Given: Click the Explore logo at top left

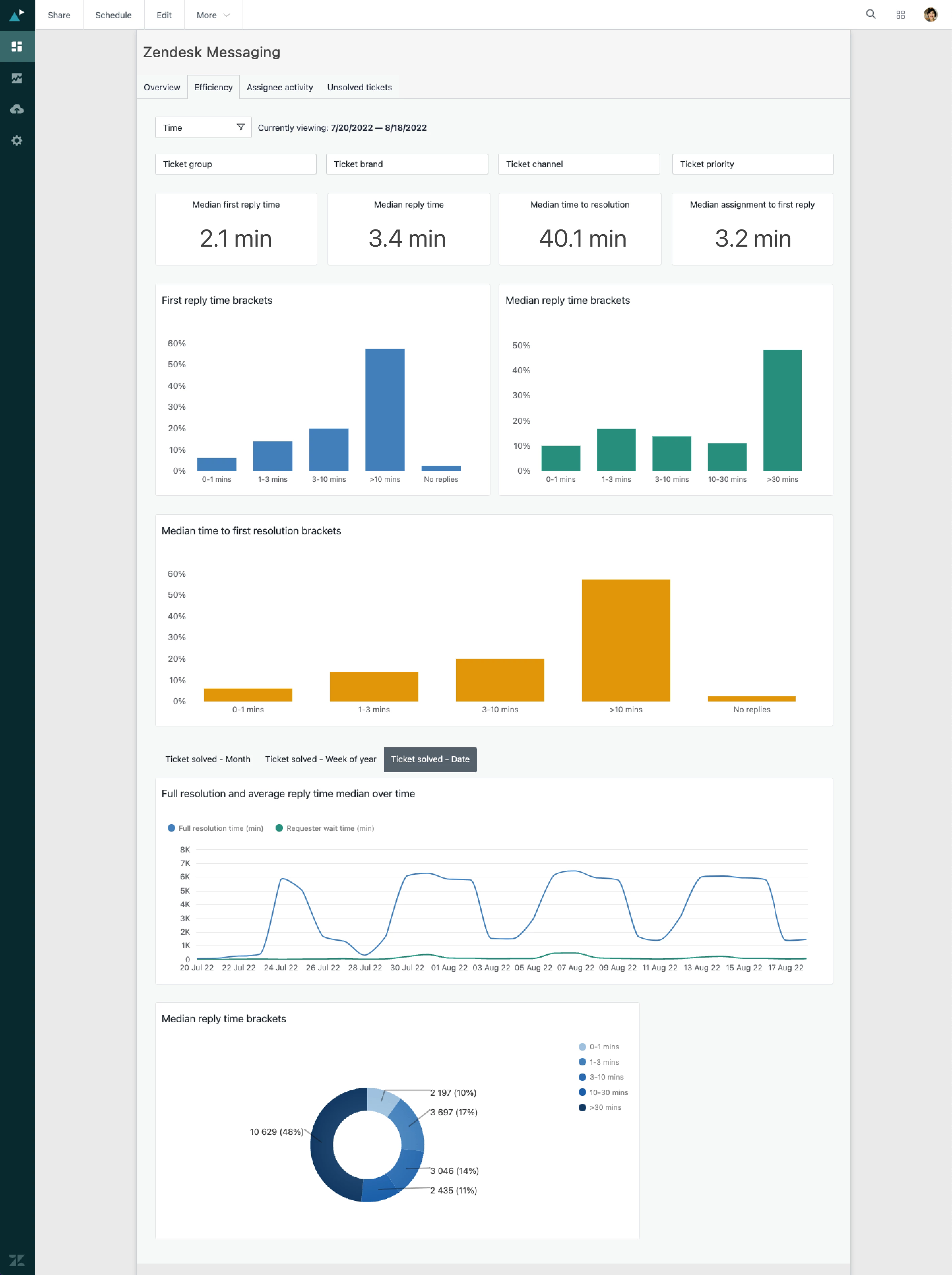Looking at the screenshot, I should (17, 14).
